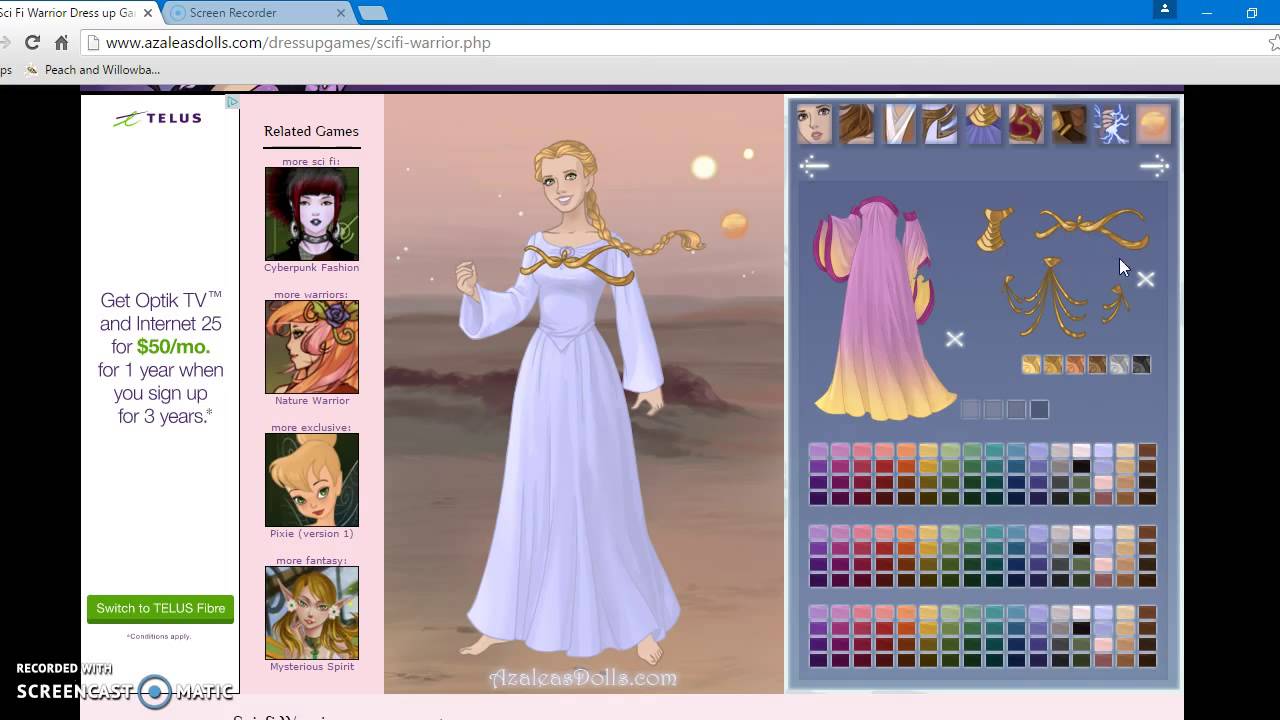This screenshot has width=1280, height=720.
Task: Pick the copper metal swatch
Action: [x=1075, y=365]
